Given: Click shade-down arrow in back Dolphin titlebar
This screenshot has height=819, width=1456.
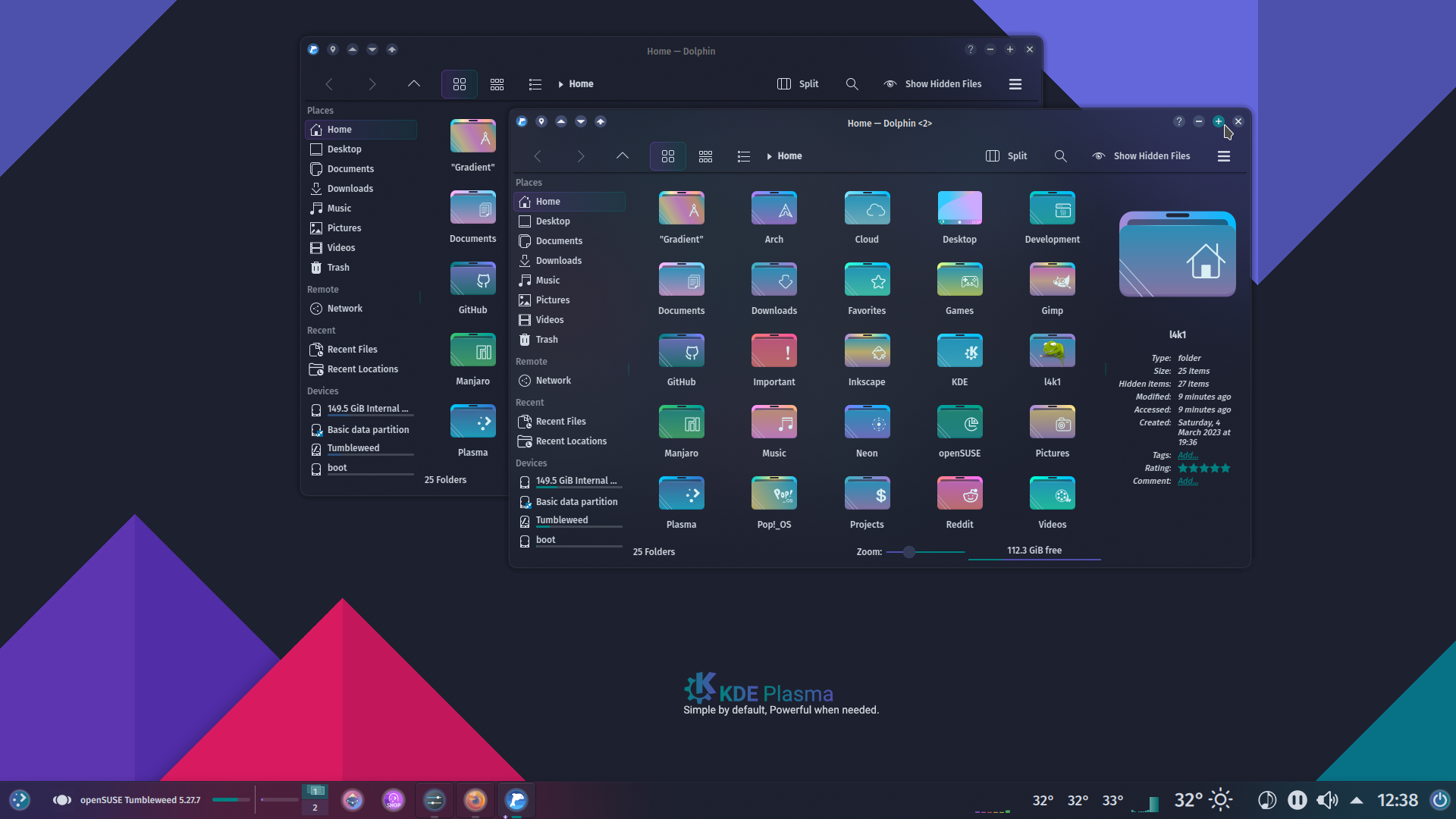Looking at the screenshot, I should [372, 49].
